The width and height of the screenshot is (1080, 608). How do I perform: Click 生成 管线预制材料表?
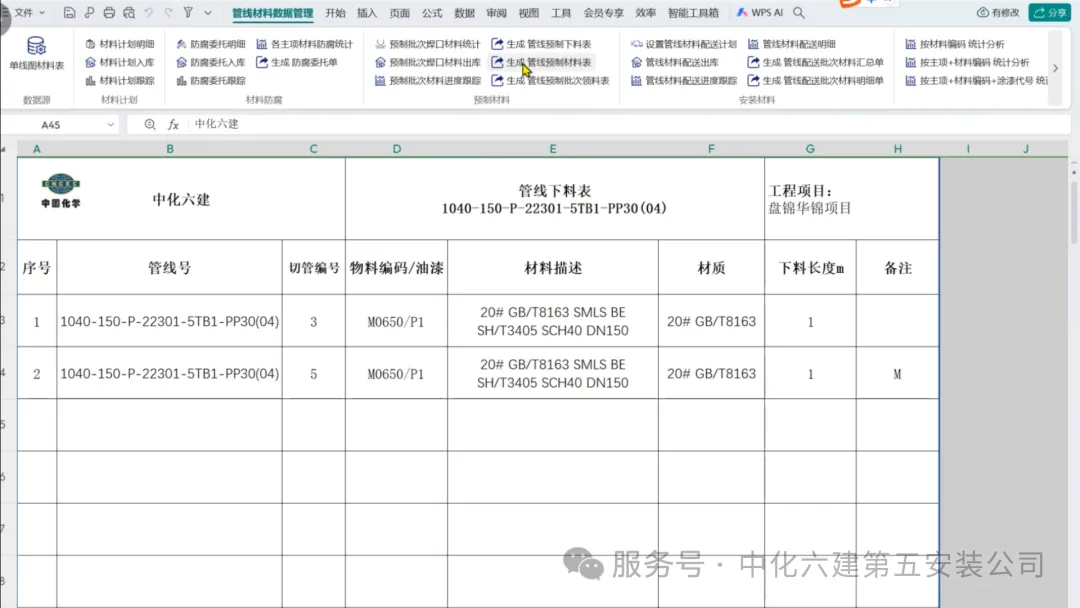(x=541, y=62)
